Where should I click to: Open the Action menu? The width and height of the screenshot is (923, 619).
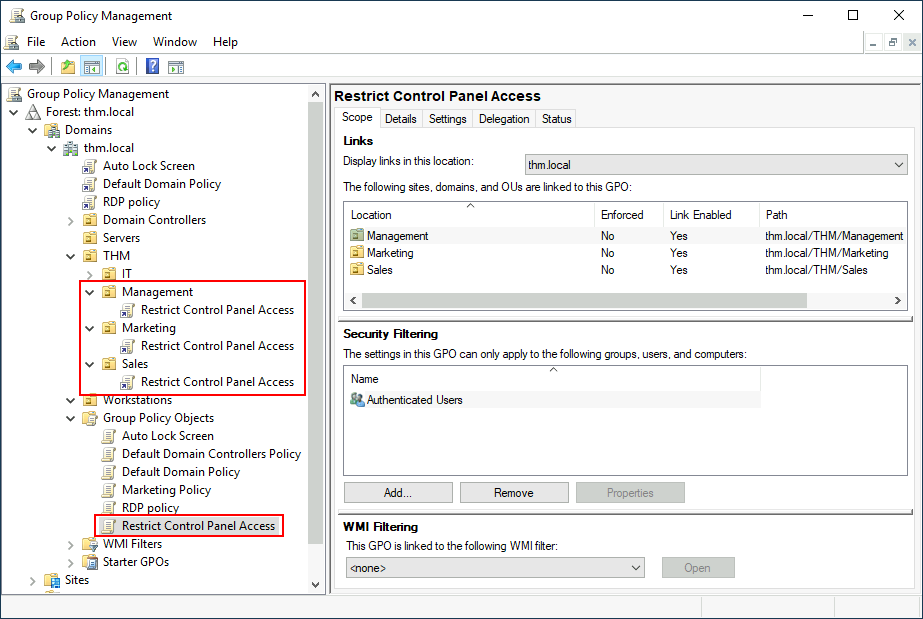[78, 41]
